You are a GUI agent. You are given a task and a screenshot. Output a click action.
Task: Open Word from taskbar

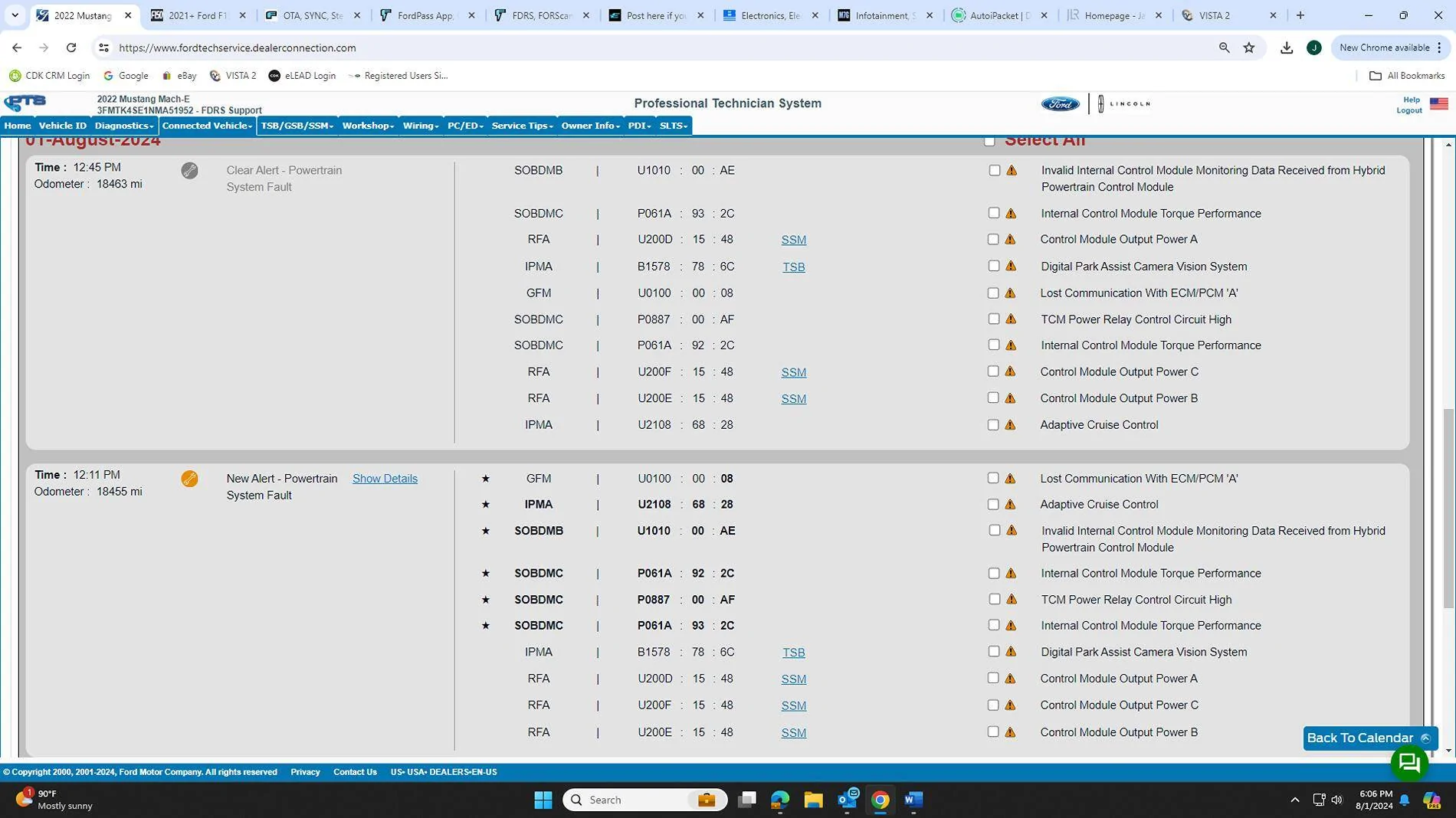913,800
